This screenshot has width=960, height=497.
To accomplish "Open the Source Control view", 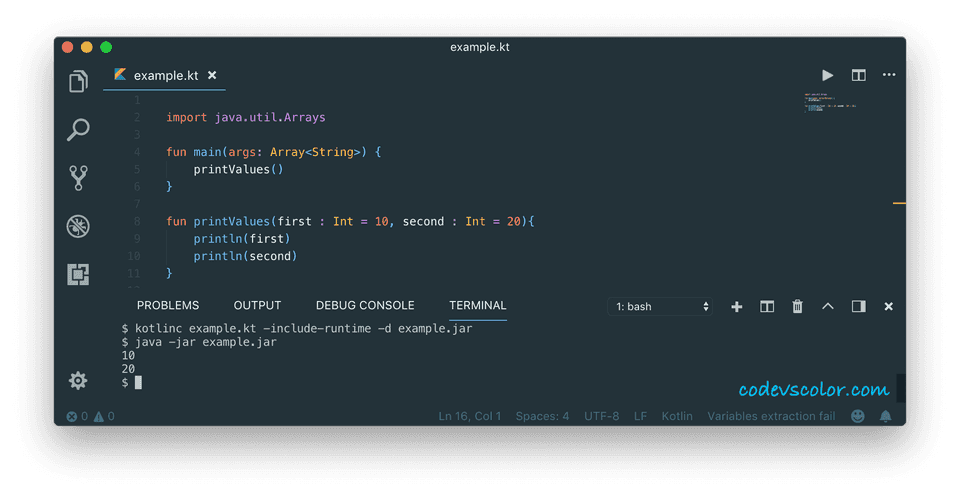I will (78, 178).
